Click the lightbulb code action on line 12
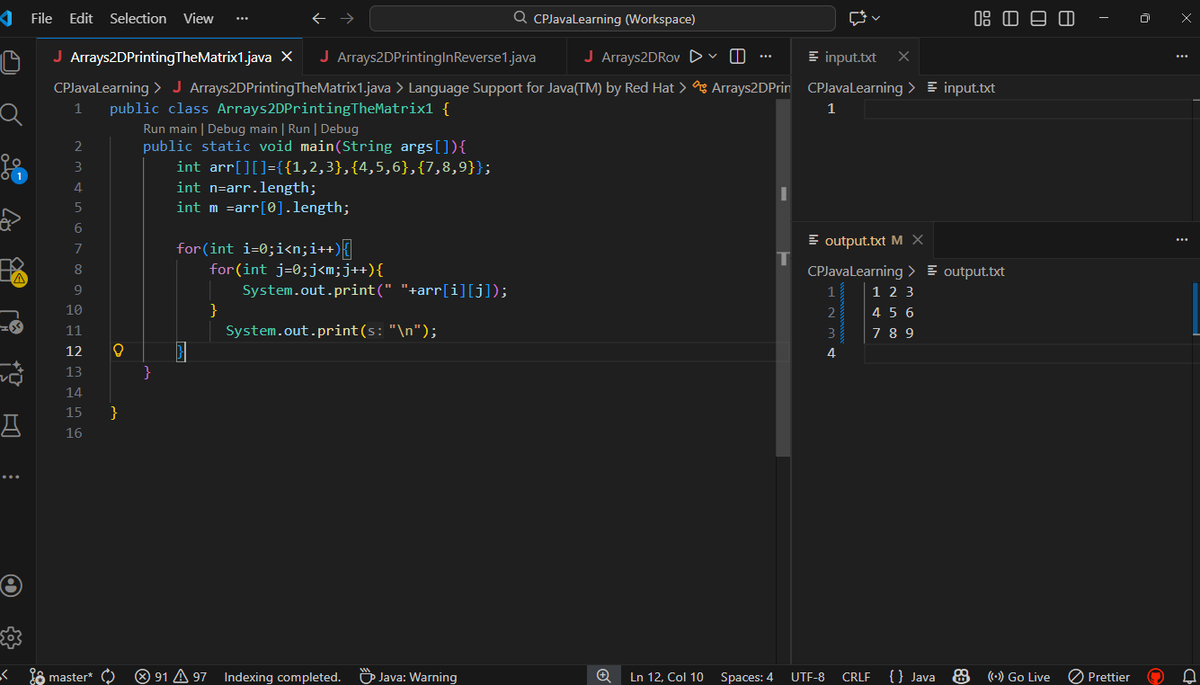 (x=118, y=351)
